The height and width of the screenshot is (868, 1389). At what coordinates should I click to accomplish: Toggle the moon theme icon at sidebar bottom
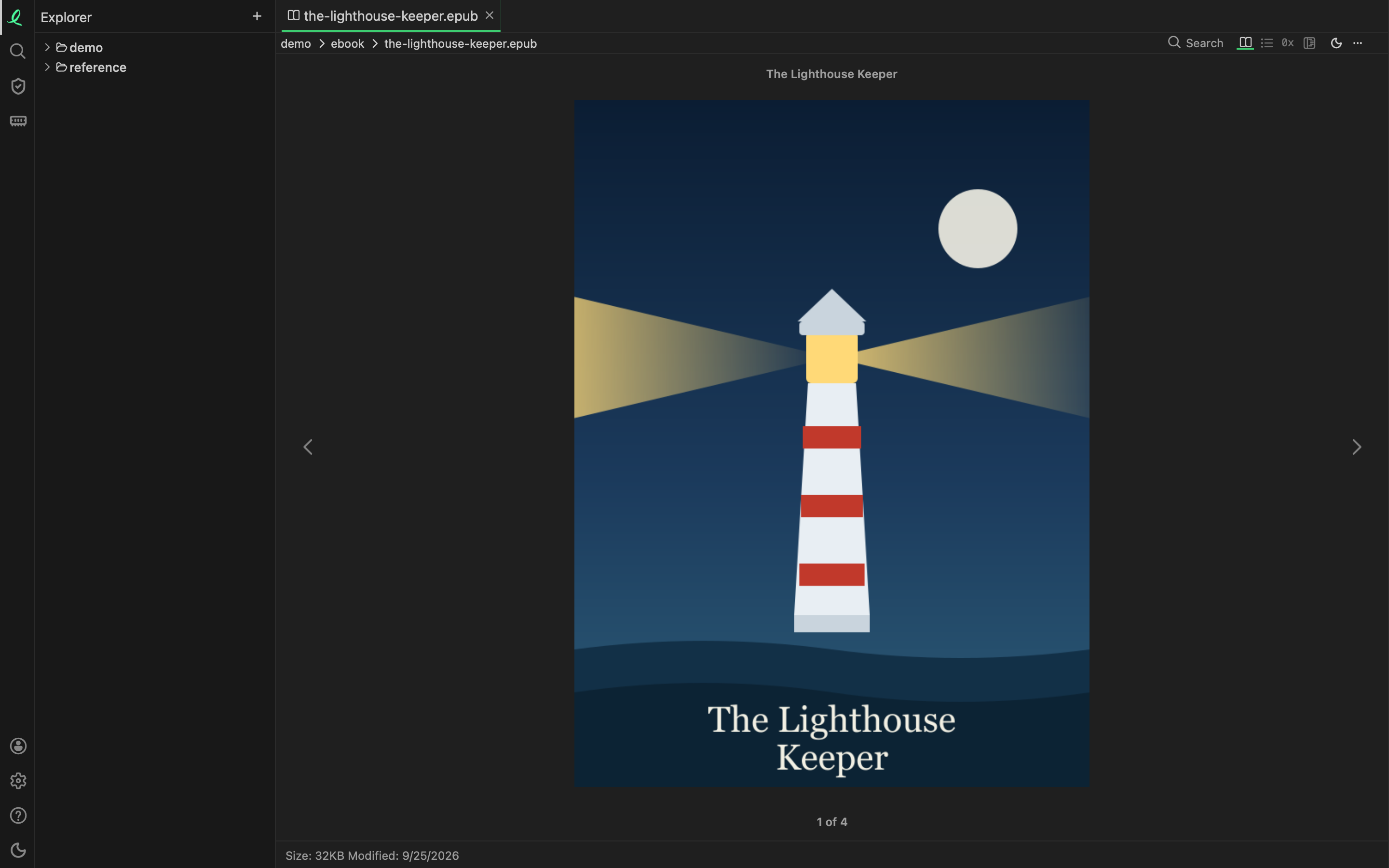tap(18, 850)
